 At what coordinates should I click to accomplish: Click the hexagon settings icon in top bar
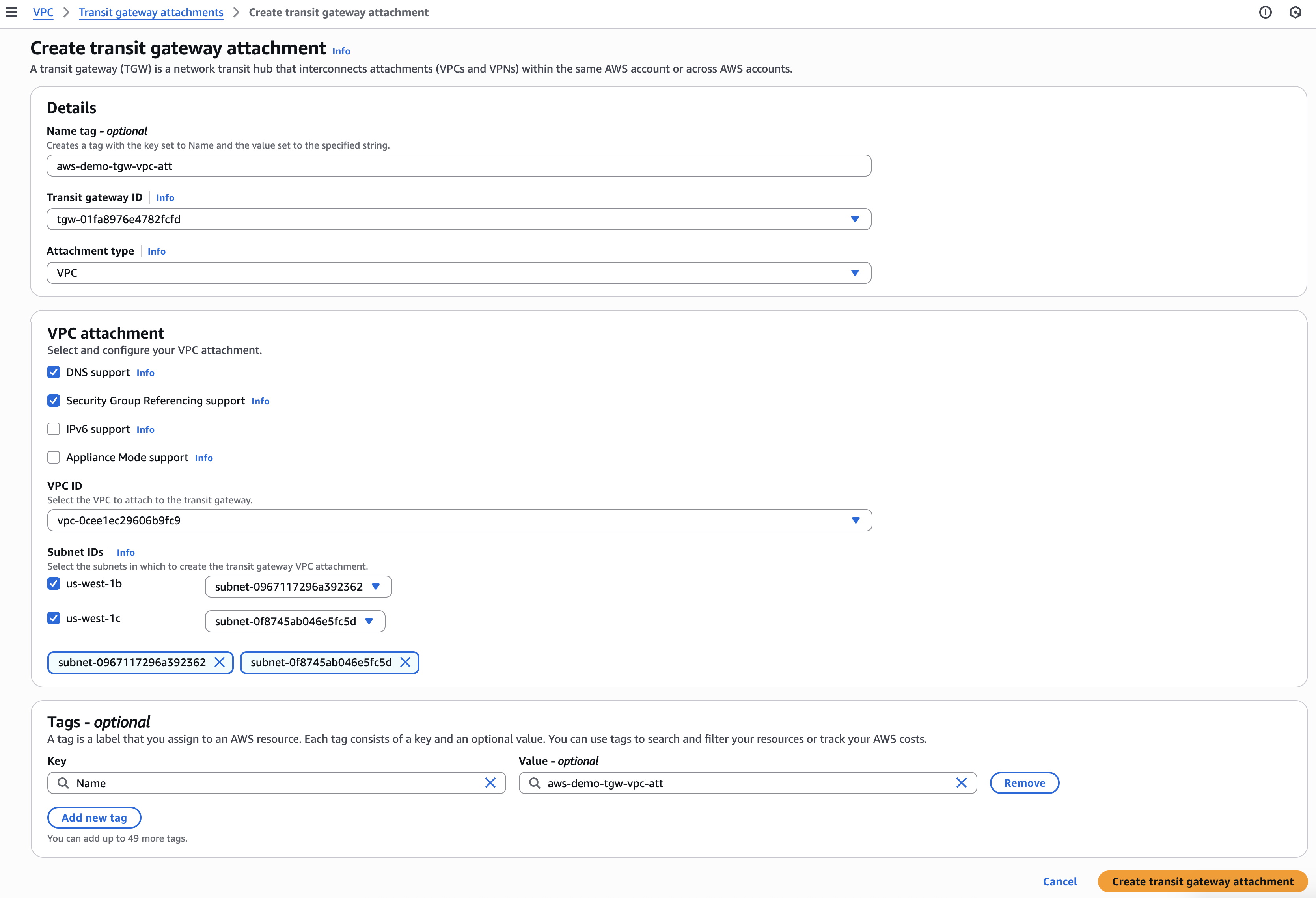pos(1295,13)
